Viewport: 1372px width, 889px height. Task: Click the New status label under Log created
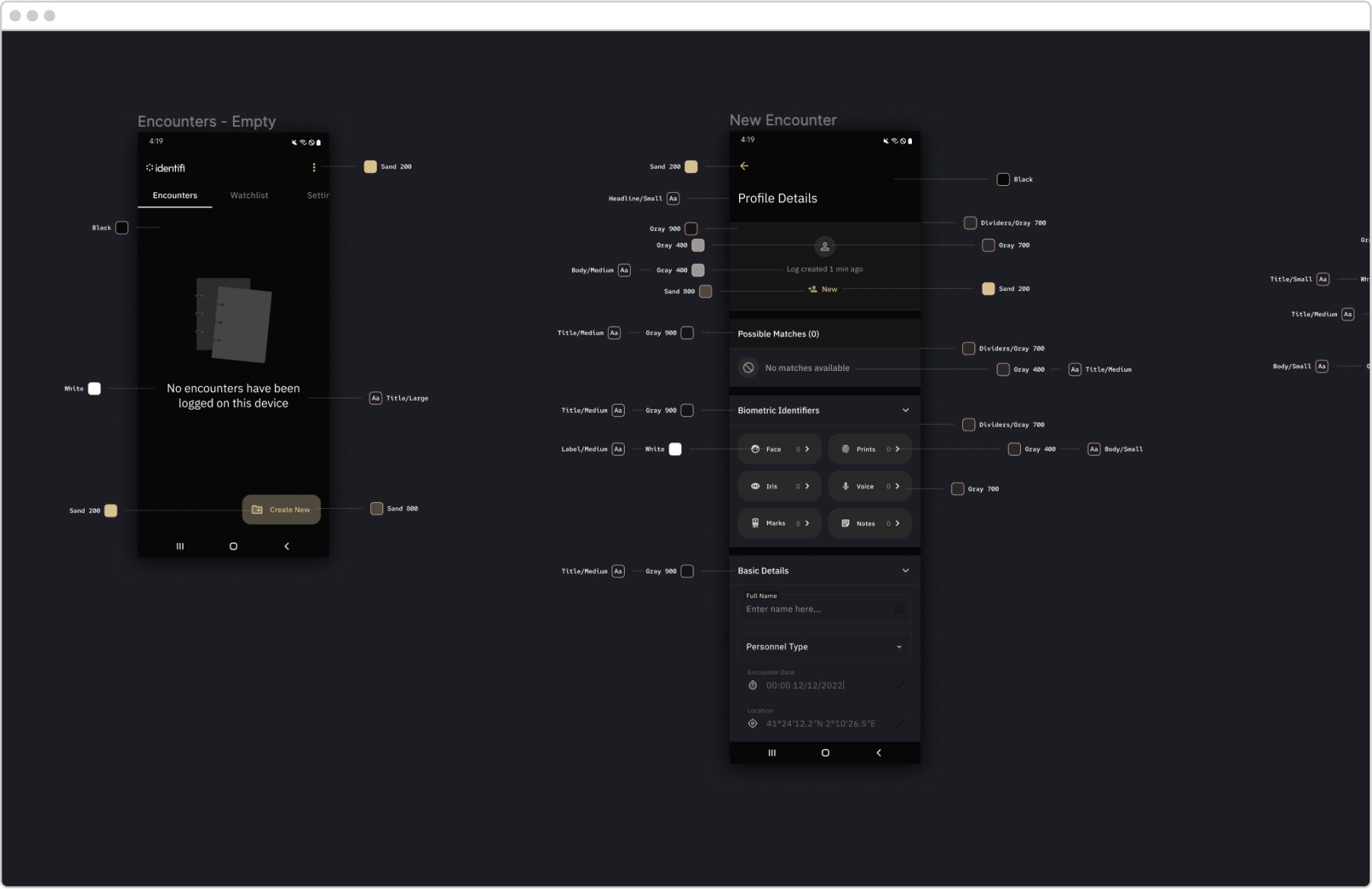830,289
